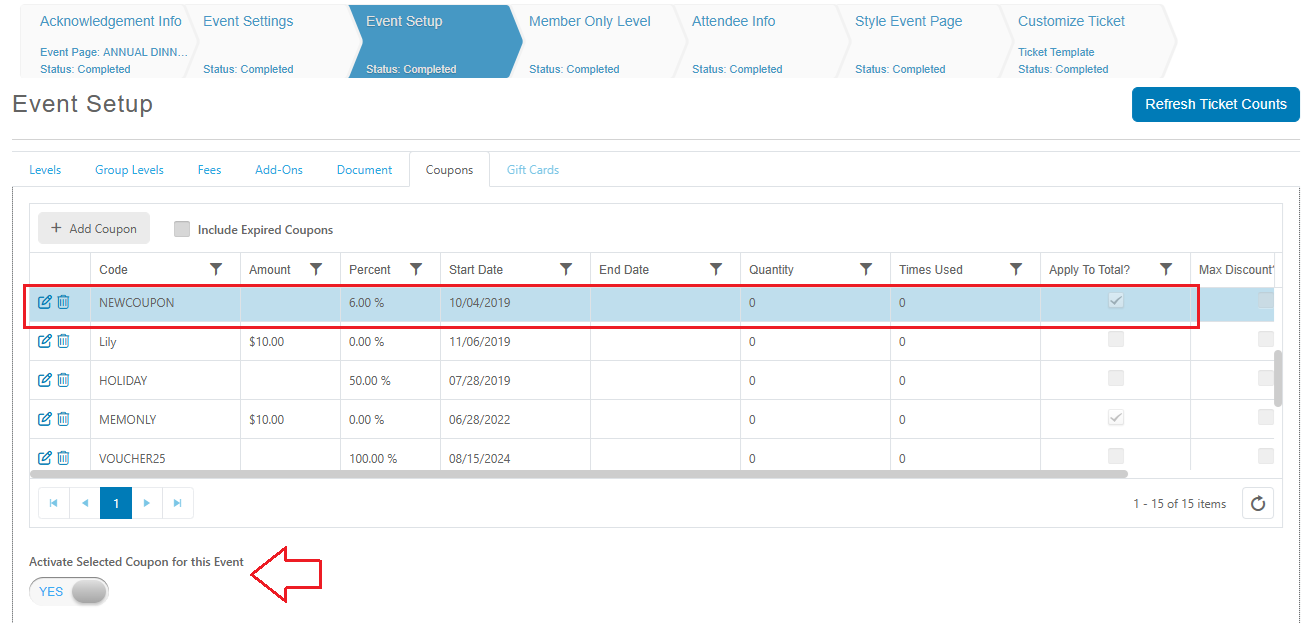The image size is (1308, 623).
Task: Select the NEWCOUPON code cell
Action: coord(166,302)
